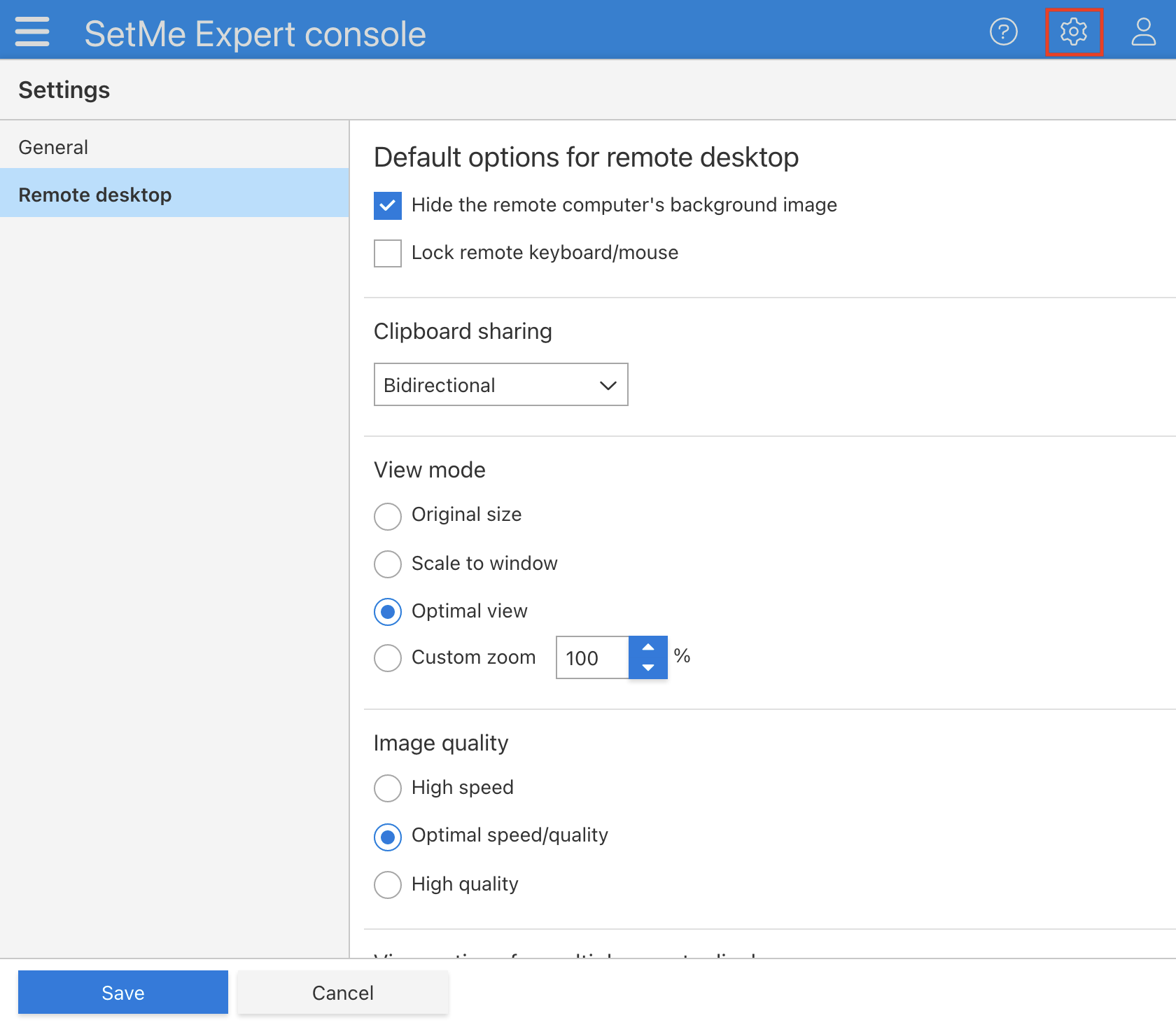Select the Original size view mode
This screenshot has width=1176, height=1032.
point(387,516)
